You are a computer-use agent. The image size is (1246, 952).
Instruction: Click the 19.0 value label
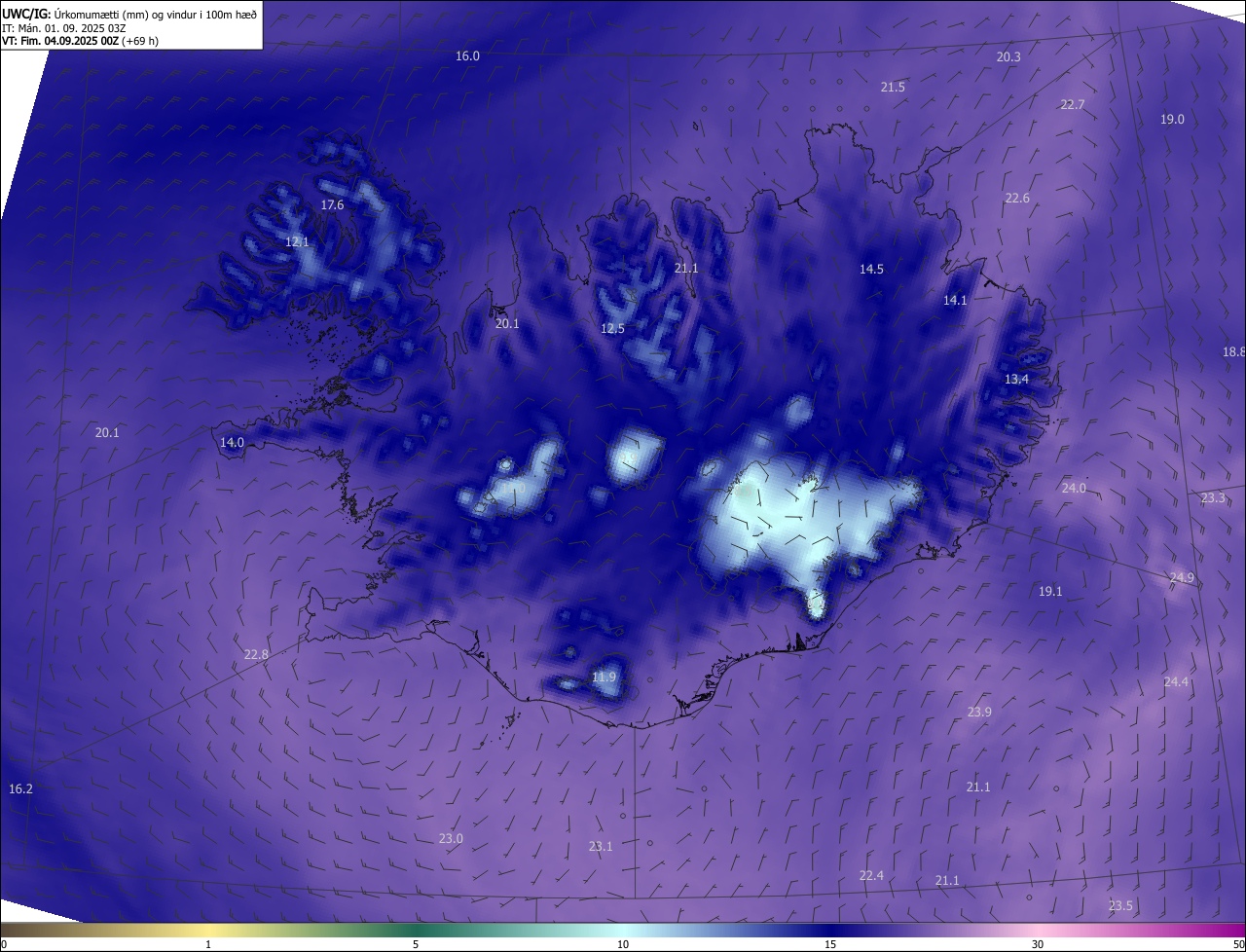coord(1172,120)
